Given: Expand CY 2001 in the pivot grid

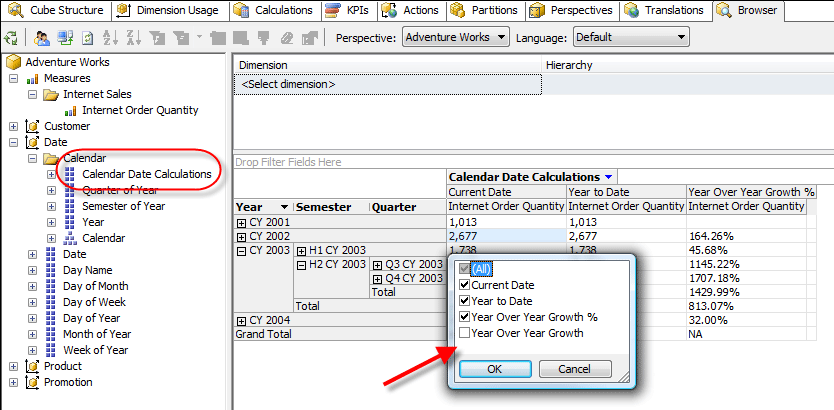Looking at the screenshot, I should (x=241, y=223).
